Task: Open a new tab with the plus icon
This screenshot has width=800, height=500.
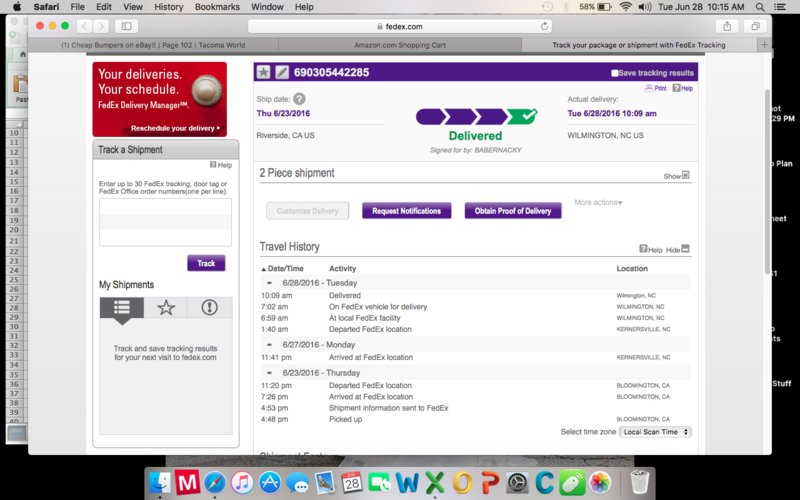Action: click(x=764, y=45)
